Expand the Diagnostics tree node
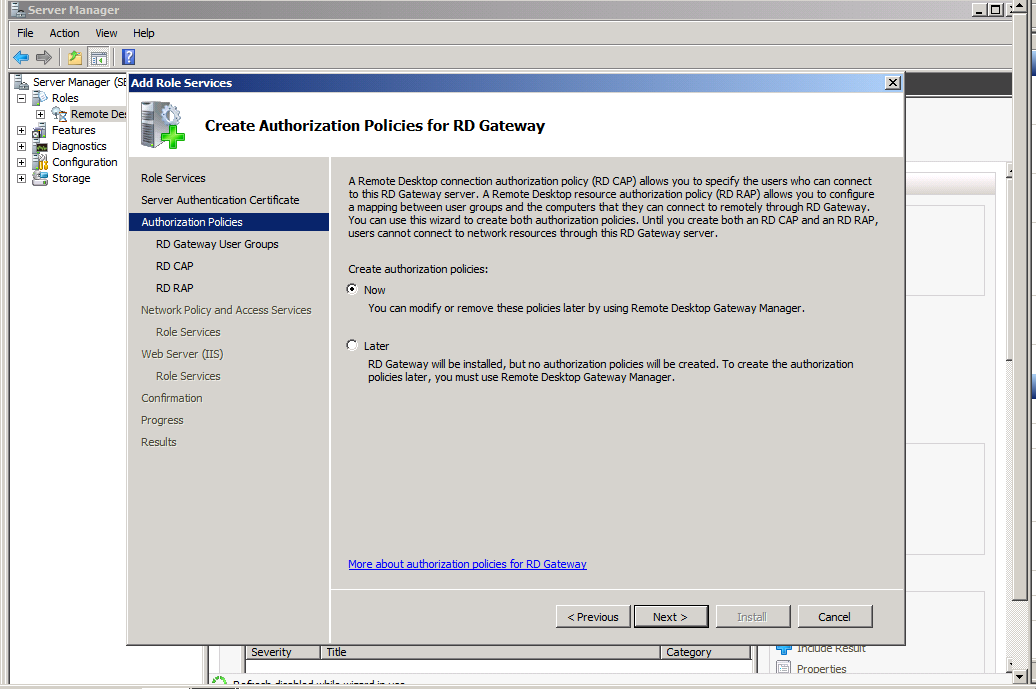Image resolution: width=1036 pixels, height=689 pixels. tap(21, 146)
